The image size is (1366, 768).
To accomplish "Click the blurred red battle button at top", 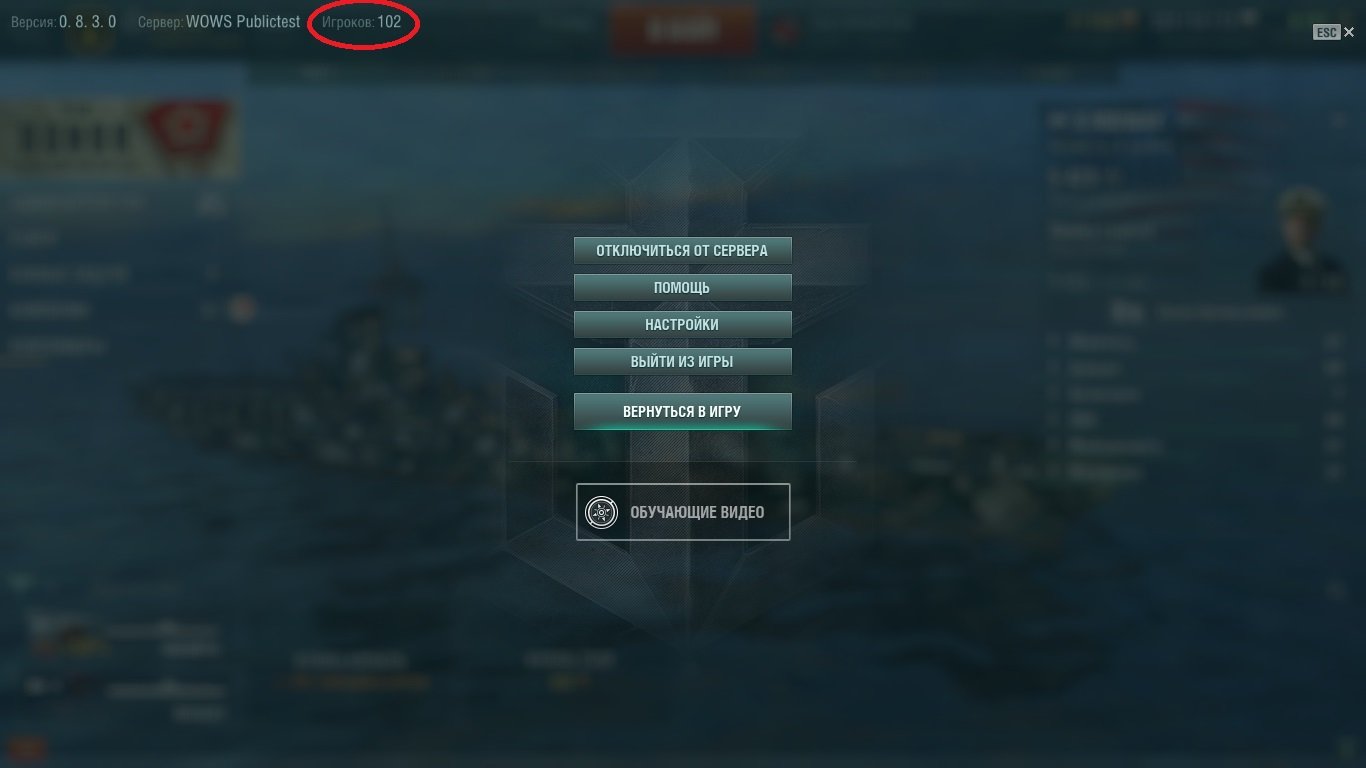I will tap(683, 29).
